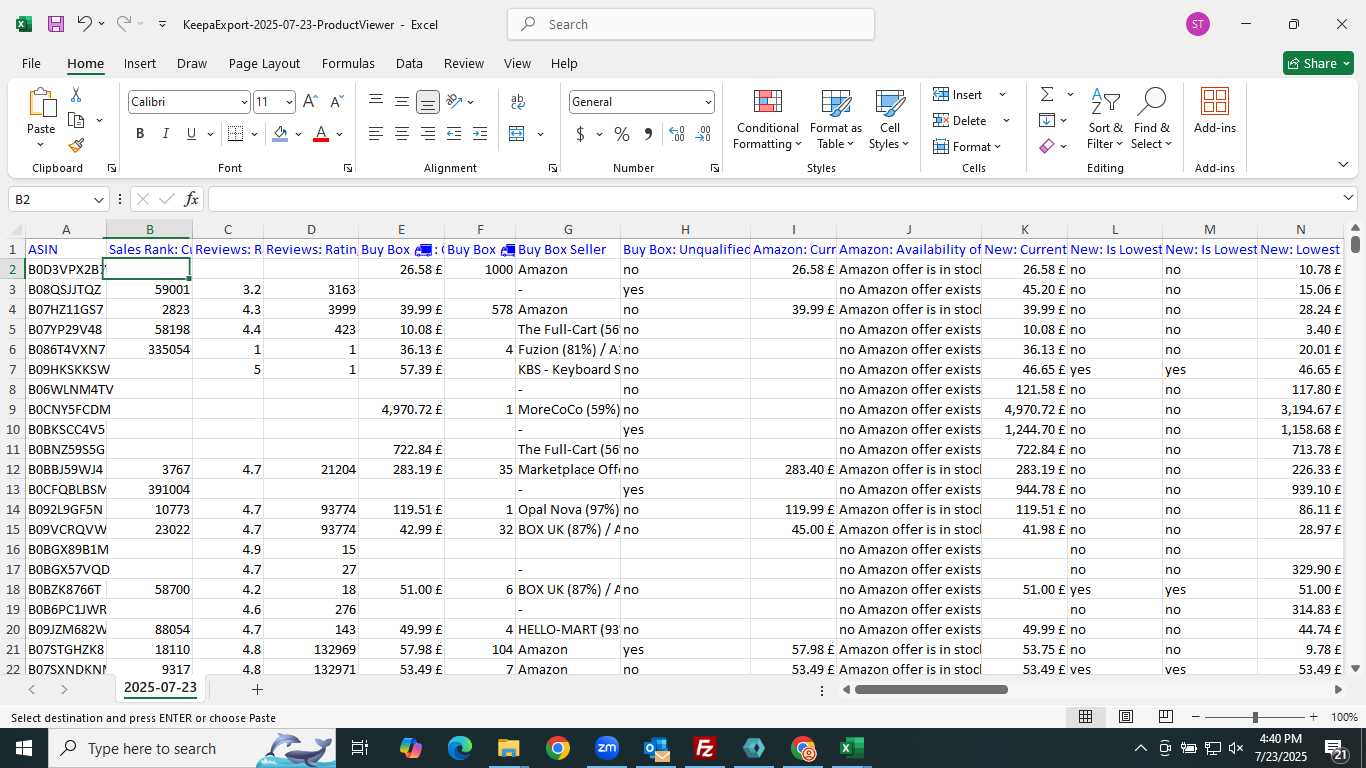Click the formula bar input
Viewport: 1366px width, 768px height.
coord(774,199)
